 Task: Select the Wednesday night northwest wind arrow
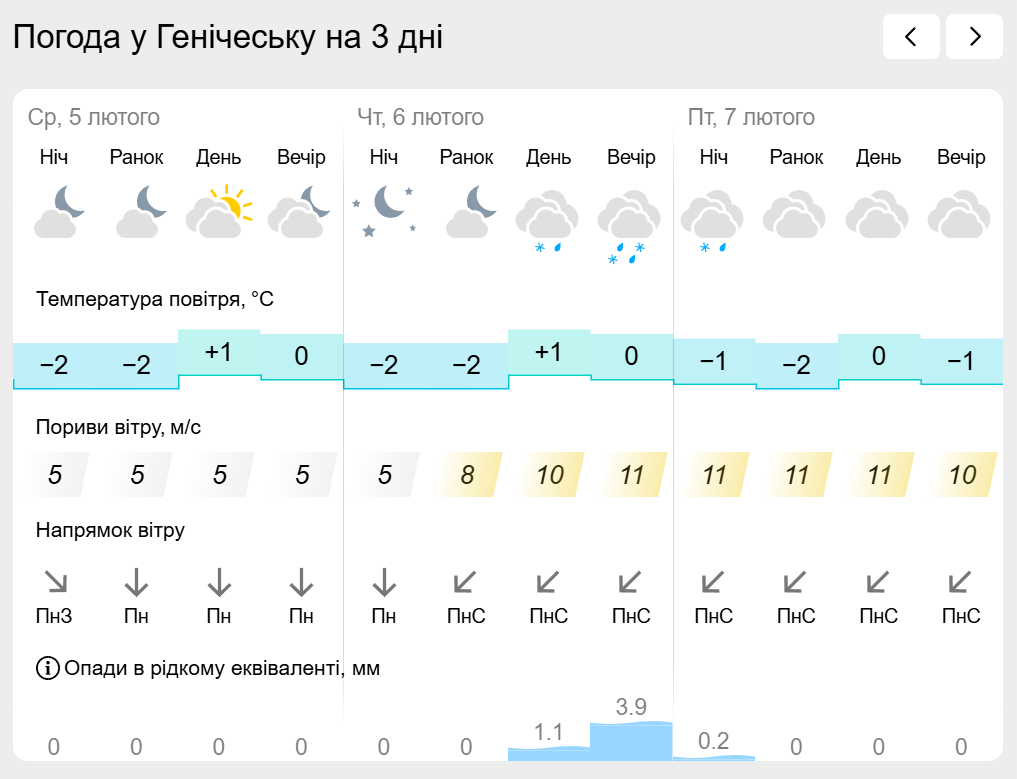[x=54, y=582]
